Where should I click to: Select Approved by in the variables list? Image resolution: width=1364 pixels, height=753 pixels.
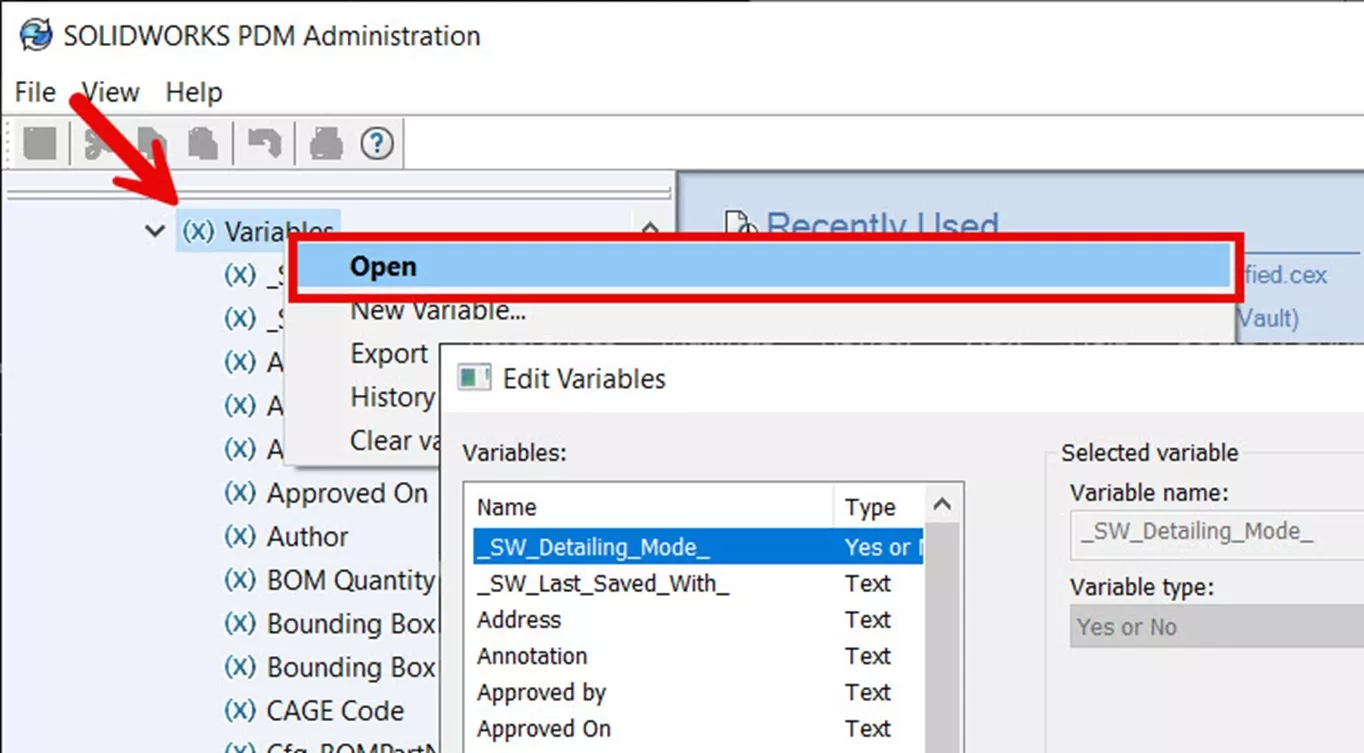click(541, 692)
